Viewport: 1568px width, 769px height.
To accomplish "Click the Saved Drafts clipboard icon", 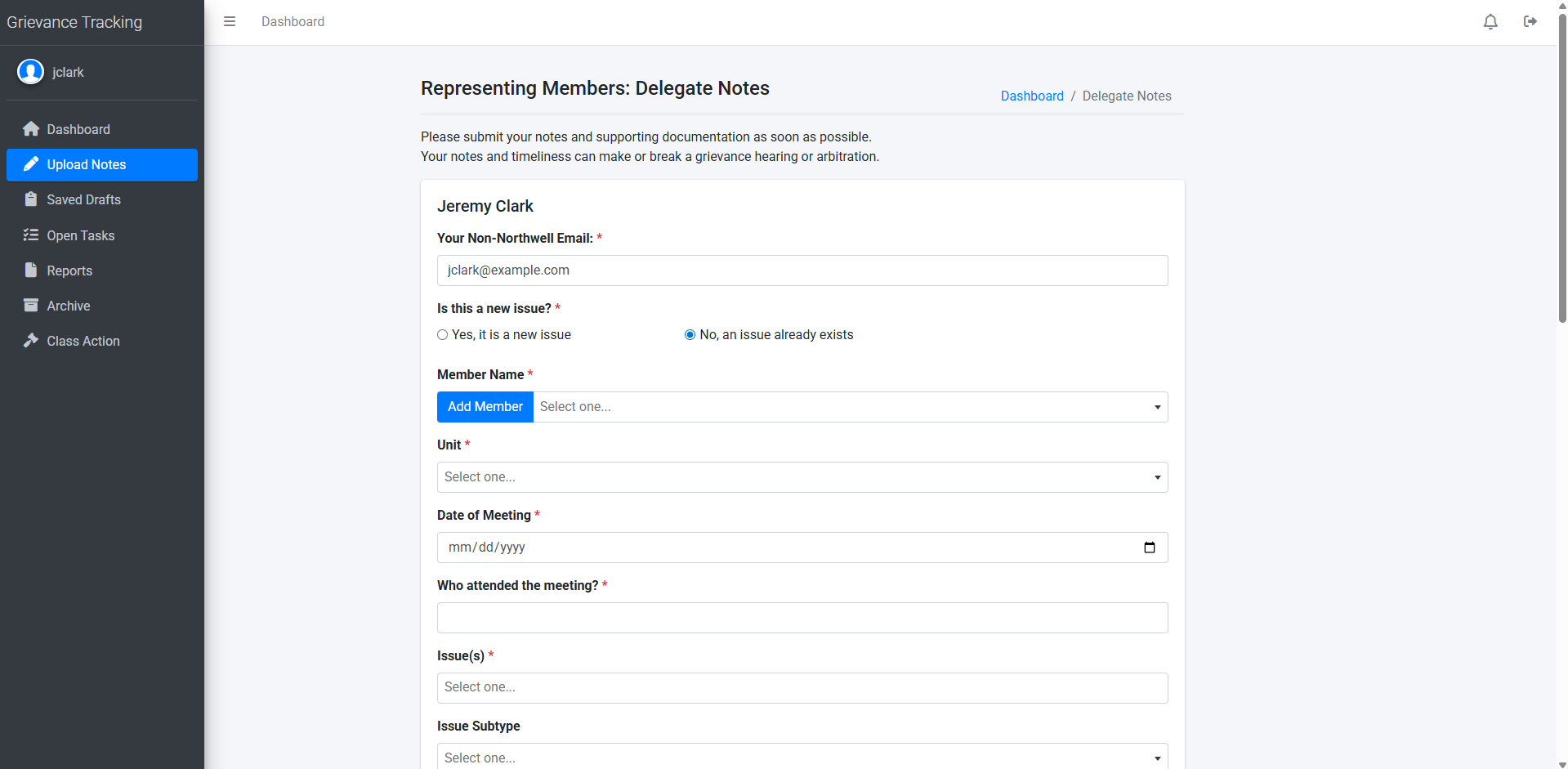I will coord(31,199).
